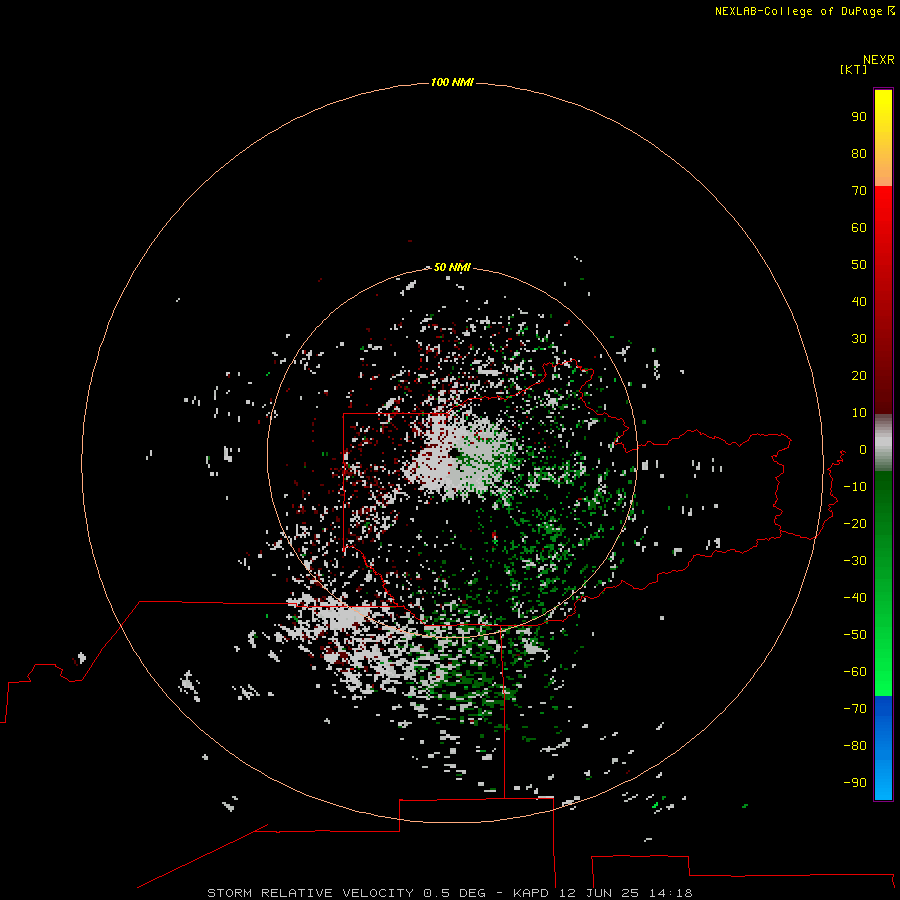
Task: Click the radar site center of the gray echo
Action: [454, 453]
